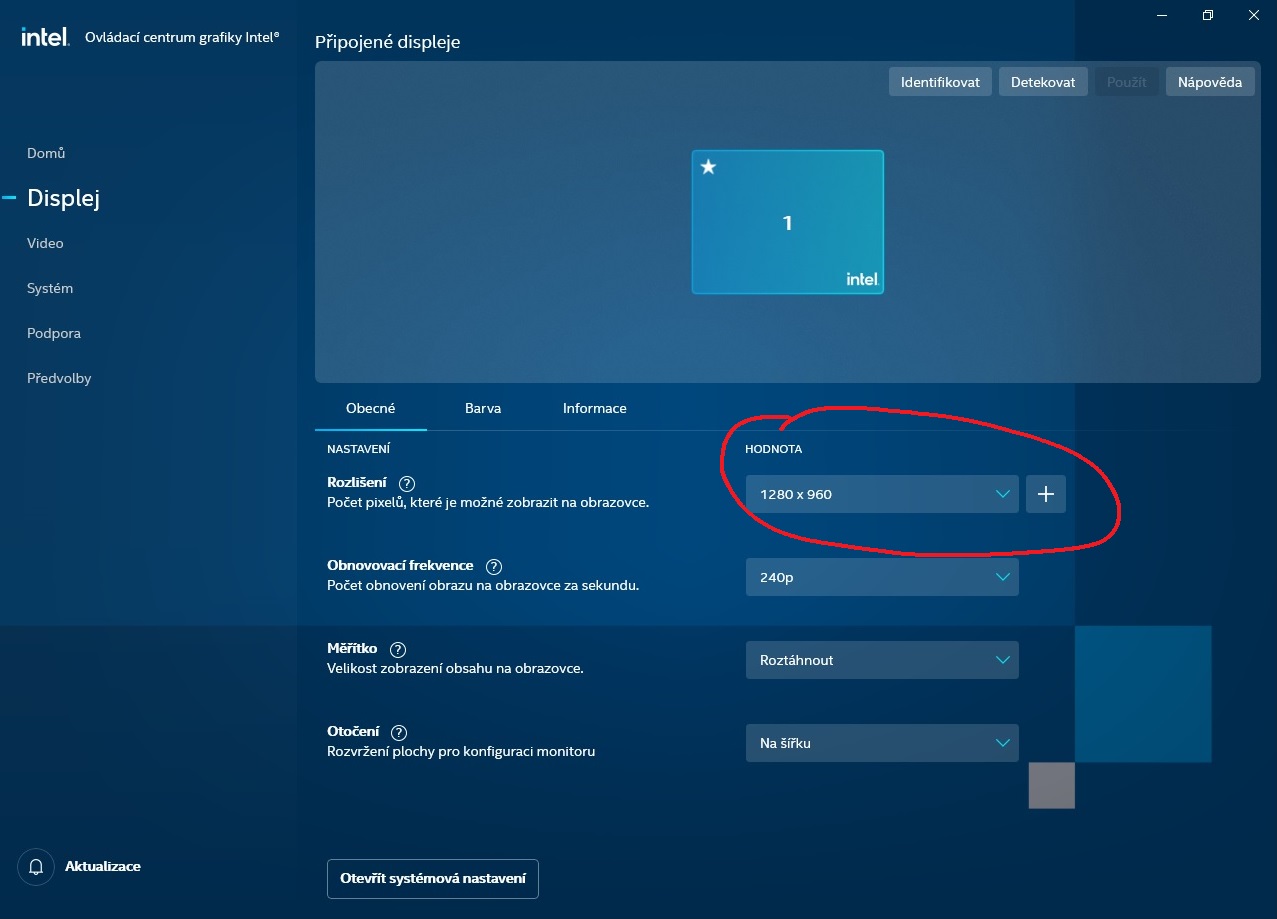Click Otevřít systémová nastavení button
1277x919 pixels.
tap(433, 879)
